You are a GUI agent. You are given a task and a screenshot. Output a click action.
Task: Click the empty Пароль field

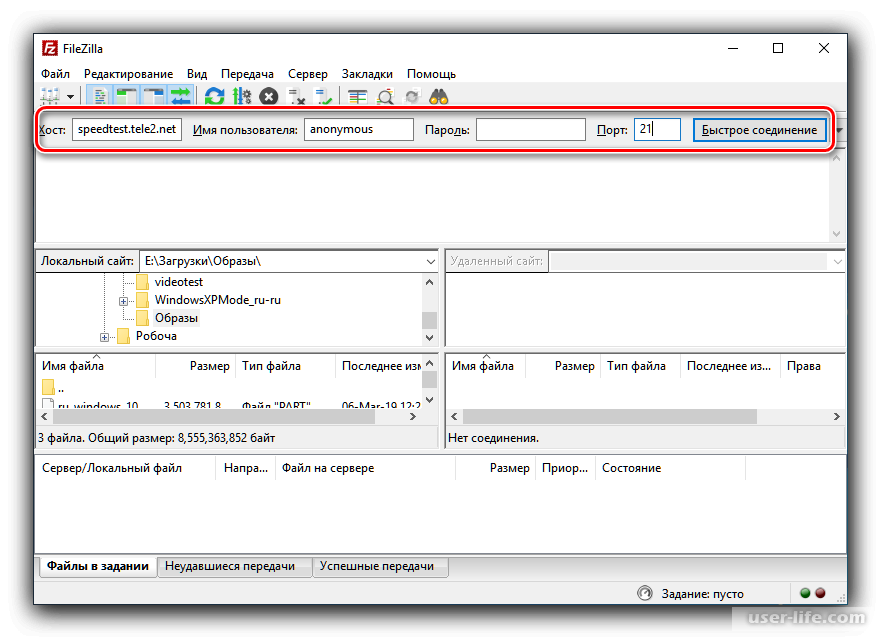click(x=530, y=129)
